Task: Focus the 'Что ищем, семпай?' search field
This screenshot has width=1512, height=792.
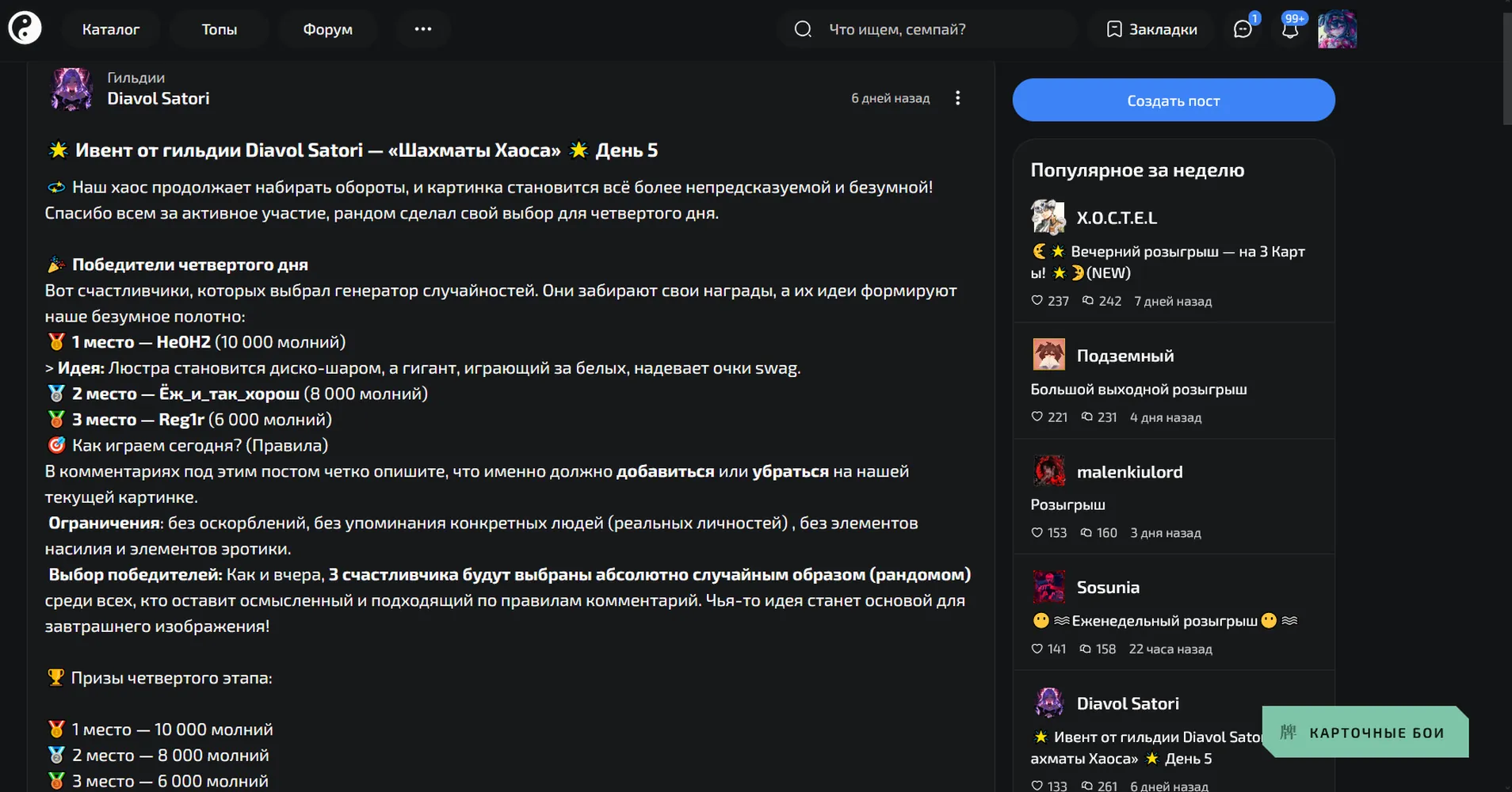Action: (x=927, y=29)
